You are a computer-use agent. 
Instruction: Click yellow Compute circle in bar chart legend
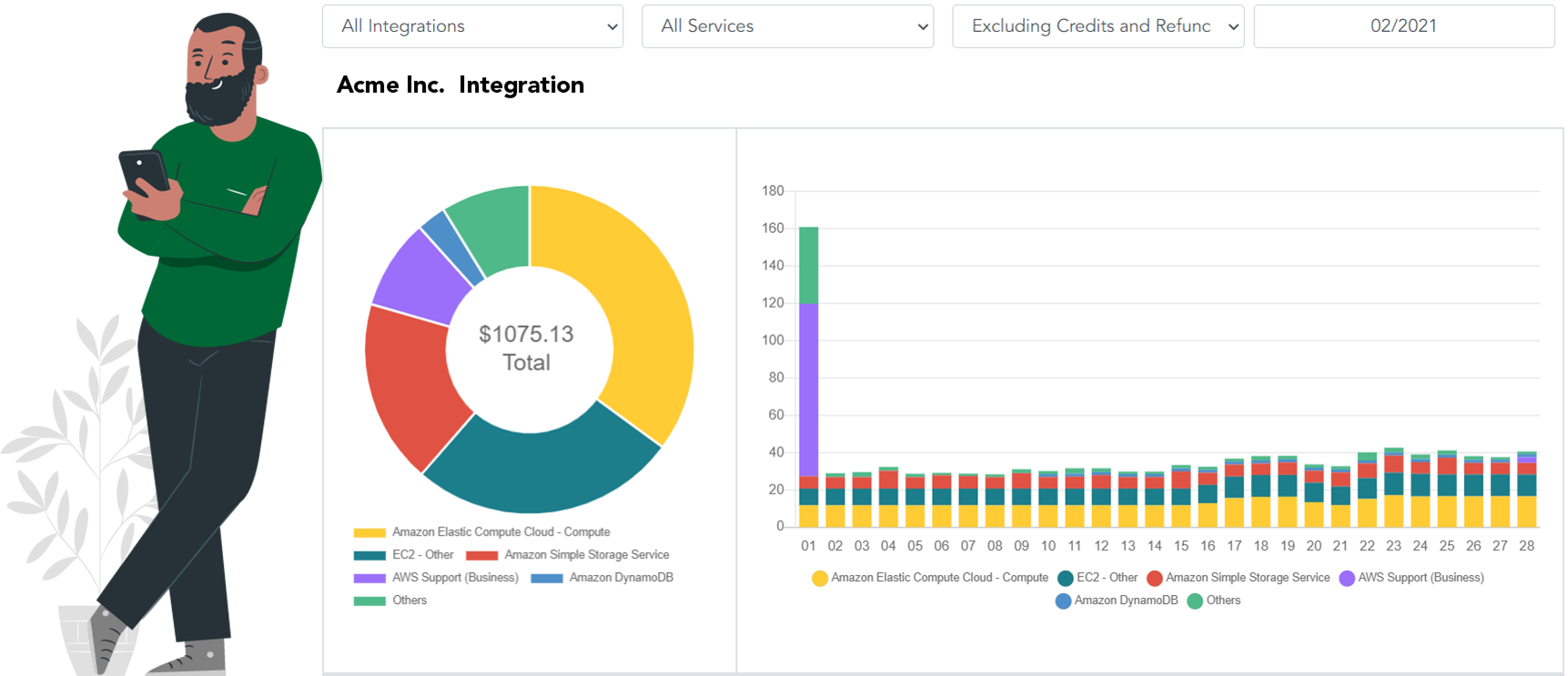(x=820, y=578)
